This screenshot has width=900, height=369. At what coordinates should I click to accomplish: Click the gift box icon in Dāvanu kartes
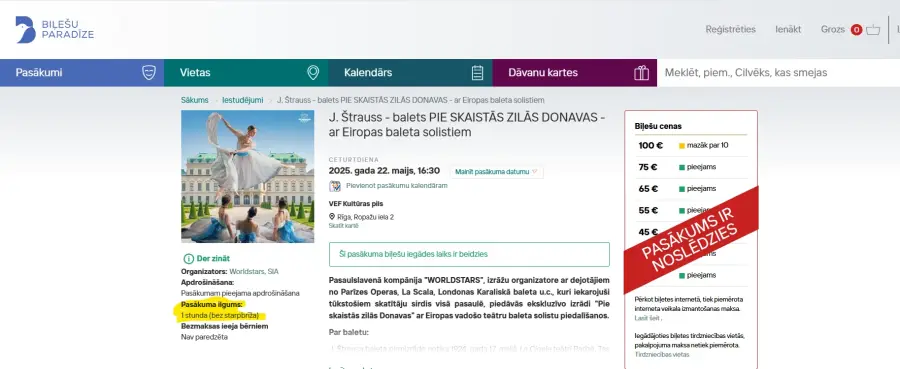[x=641, y=73]
